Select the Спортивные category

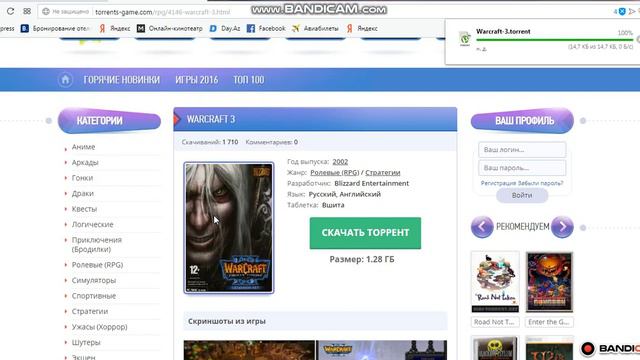pyautogui.click(x=94, y=296)
